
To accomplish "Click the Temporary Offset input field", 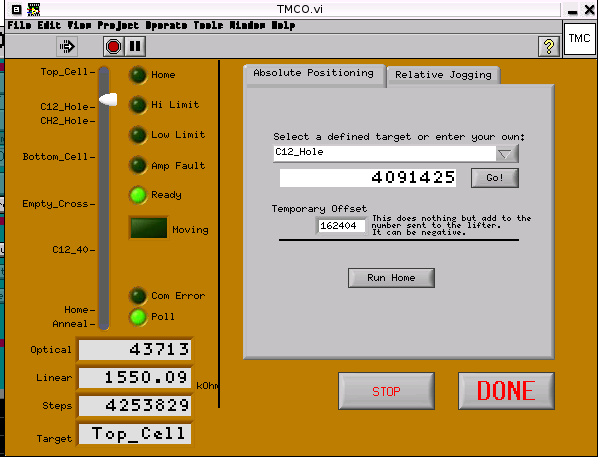I will [x=341, y=225].
